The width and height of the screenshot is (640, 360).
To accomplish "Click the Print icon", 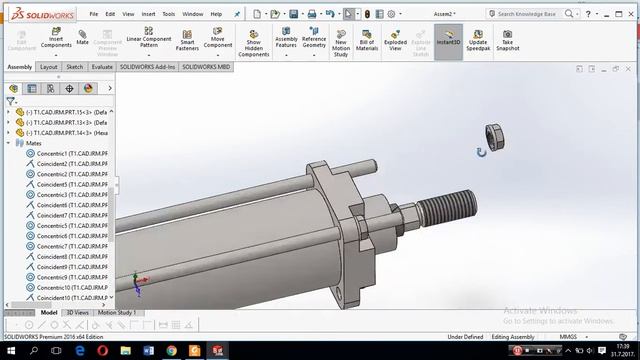I will 312,14.
